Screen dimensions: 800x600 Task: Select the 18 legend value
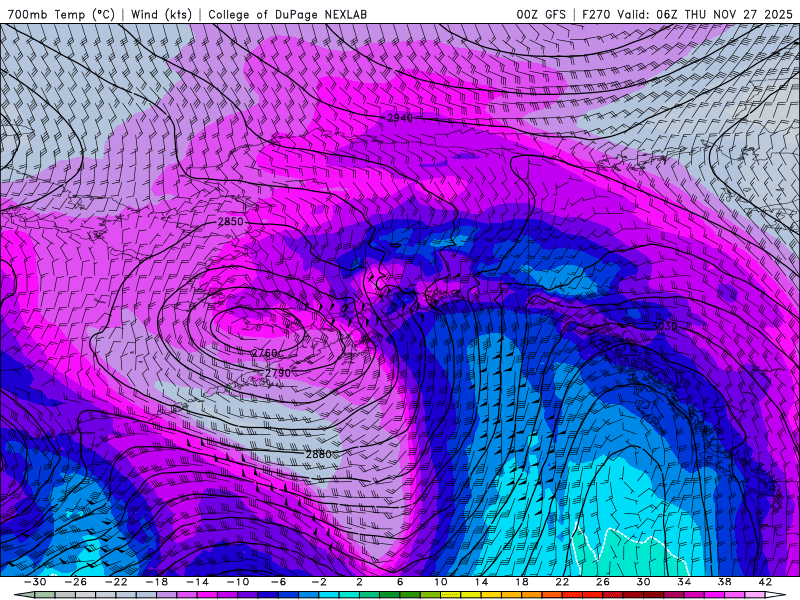point(521,582)
